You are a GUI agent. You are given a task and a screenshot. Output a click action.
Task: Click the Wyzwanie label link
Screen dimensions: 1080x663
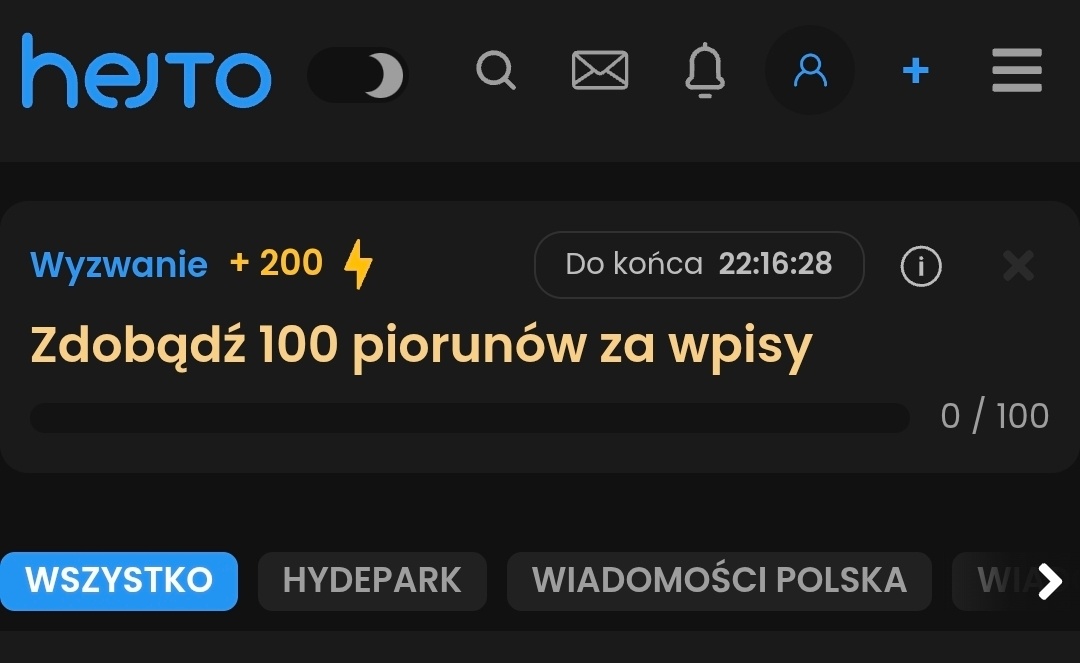[119, 264]
